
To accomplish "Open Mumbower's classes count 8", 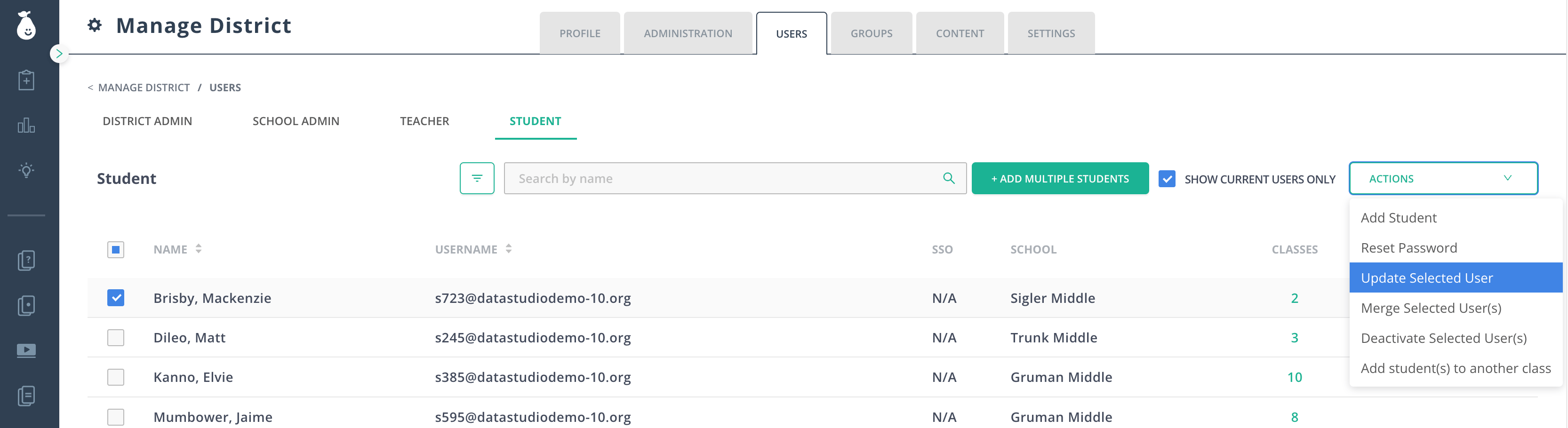I will click(1294, 417).
